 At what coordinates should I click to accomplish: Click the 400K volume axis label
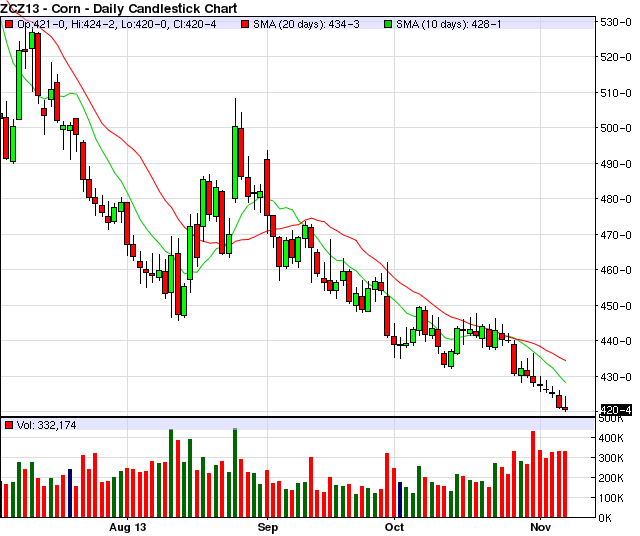[611, 438]
